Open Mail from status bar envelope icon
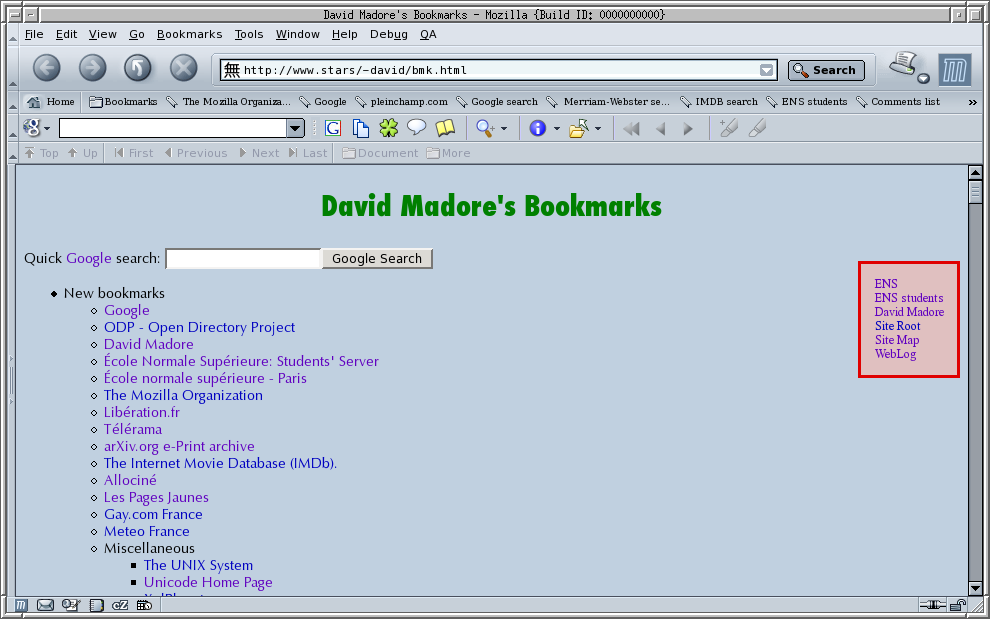This screenshot has height=619, width=990. pos(46,605)
